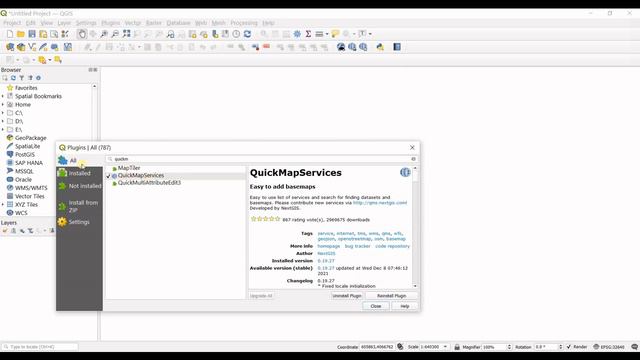
Task: Switch to the Not installed plugins tab
Action: 80,186
